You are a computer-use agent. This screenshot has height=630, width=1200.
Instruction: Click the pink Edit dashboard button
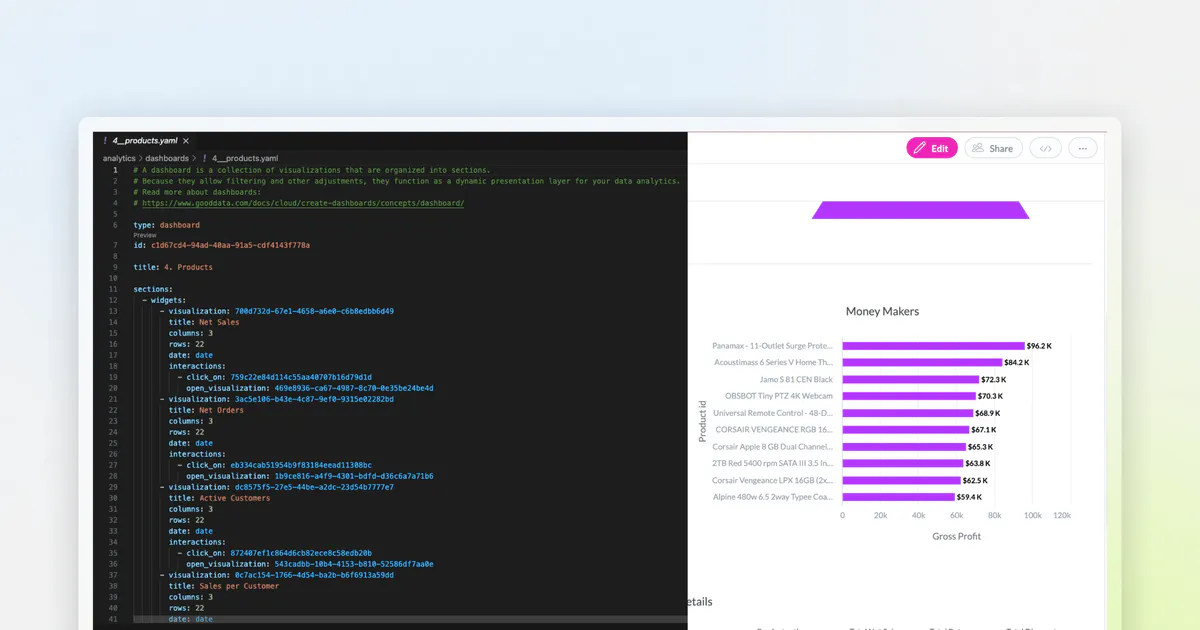pos(932,148)
